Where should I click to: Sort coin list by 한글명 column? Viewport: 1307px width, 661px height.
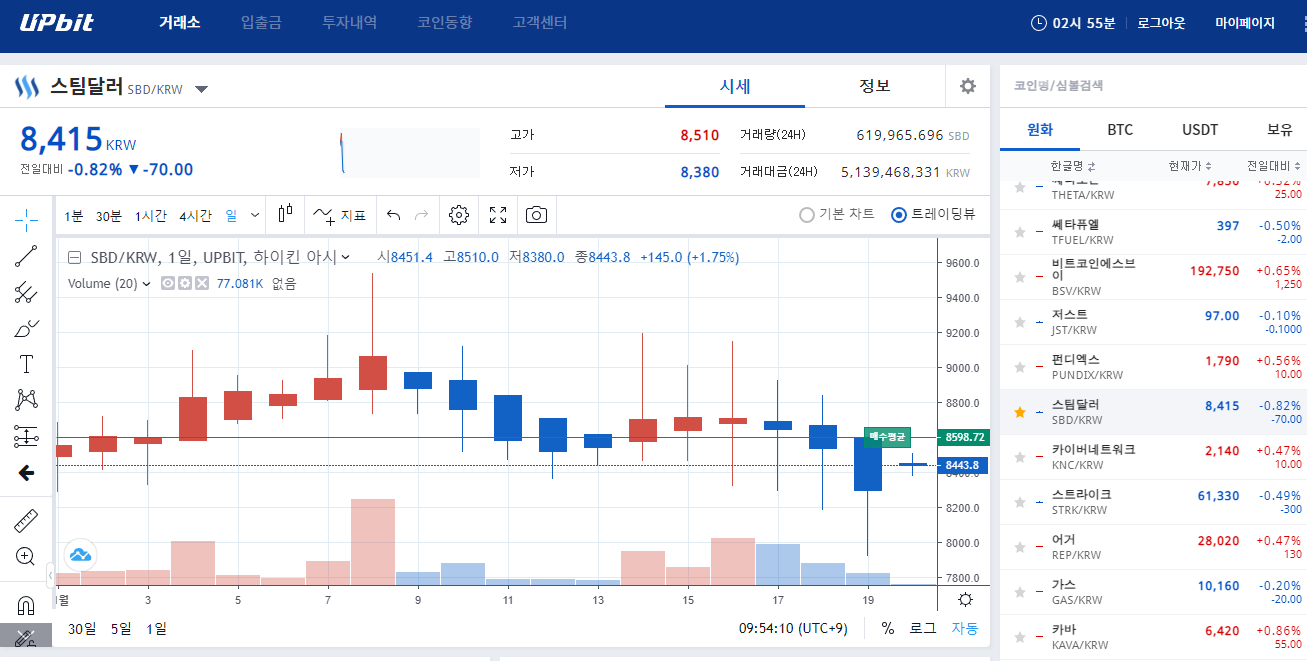pyautogui.click(x=1073, y=166)
